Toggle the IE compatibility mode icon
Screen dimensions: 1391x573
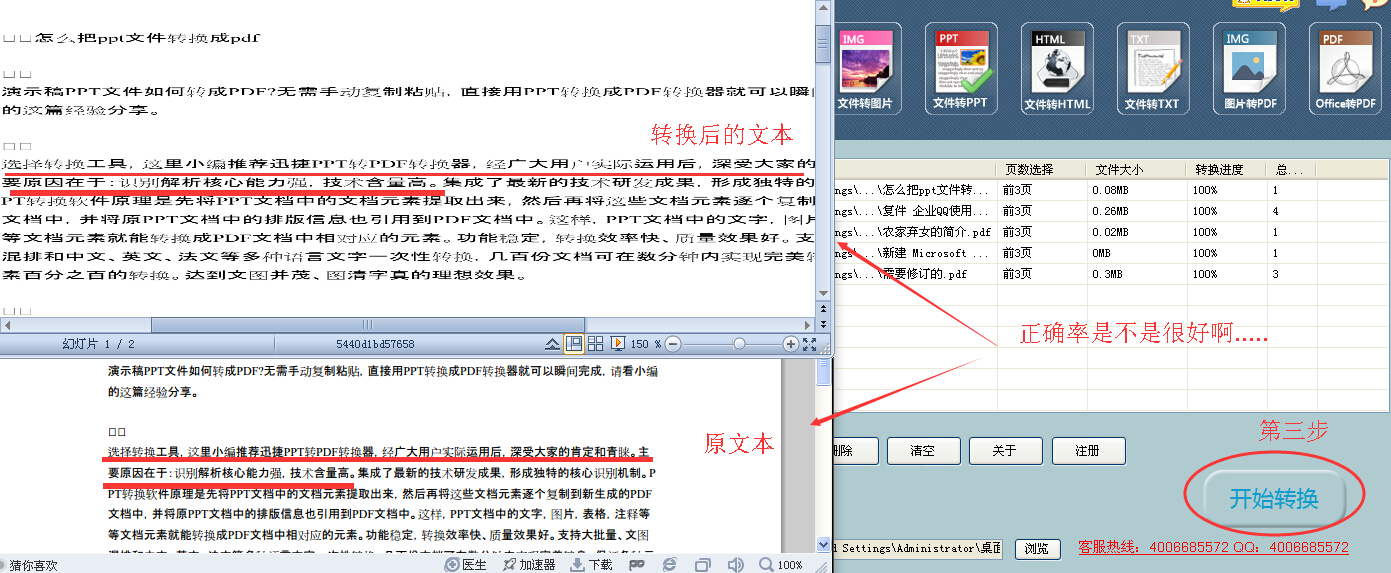pos(670,565)
